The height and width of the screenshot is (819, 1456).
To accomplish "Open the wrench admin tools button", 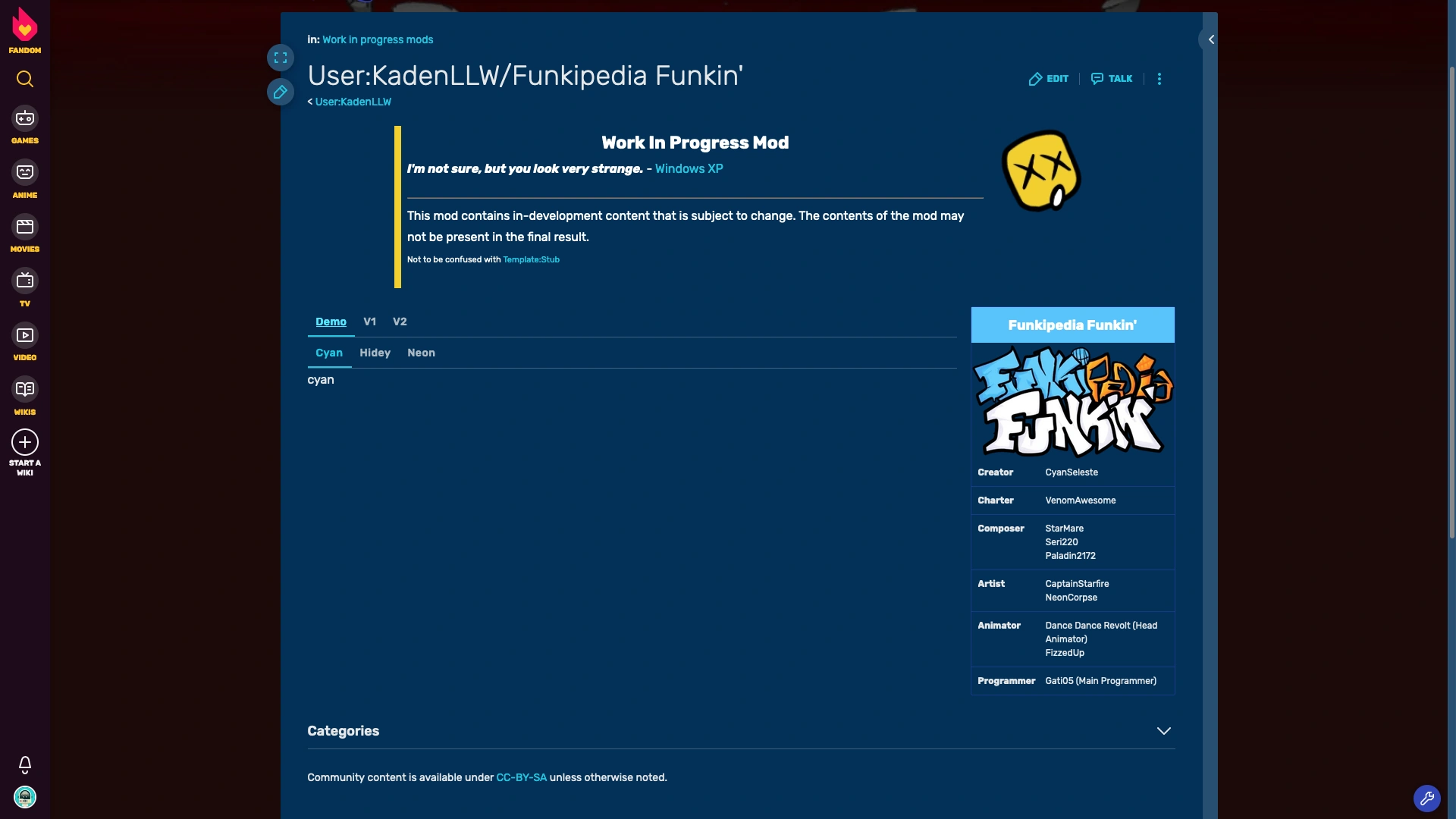I will pos(1426,798).
